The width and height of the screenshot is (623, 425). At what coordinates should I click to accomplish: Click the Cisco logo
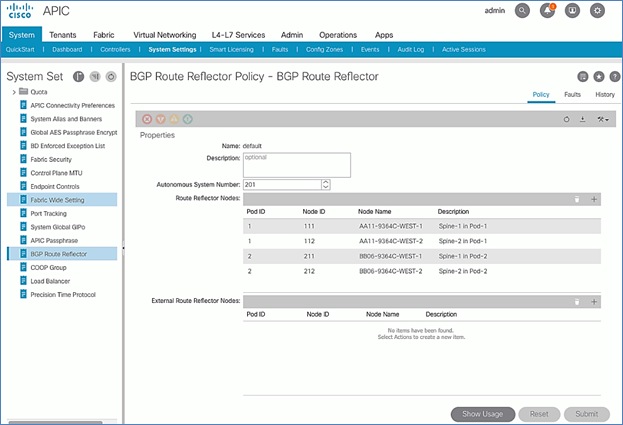coord(20,11)
